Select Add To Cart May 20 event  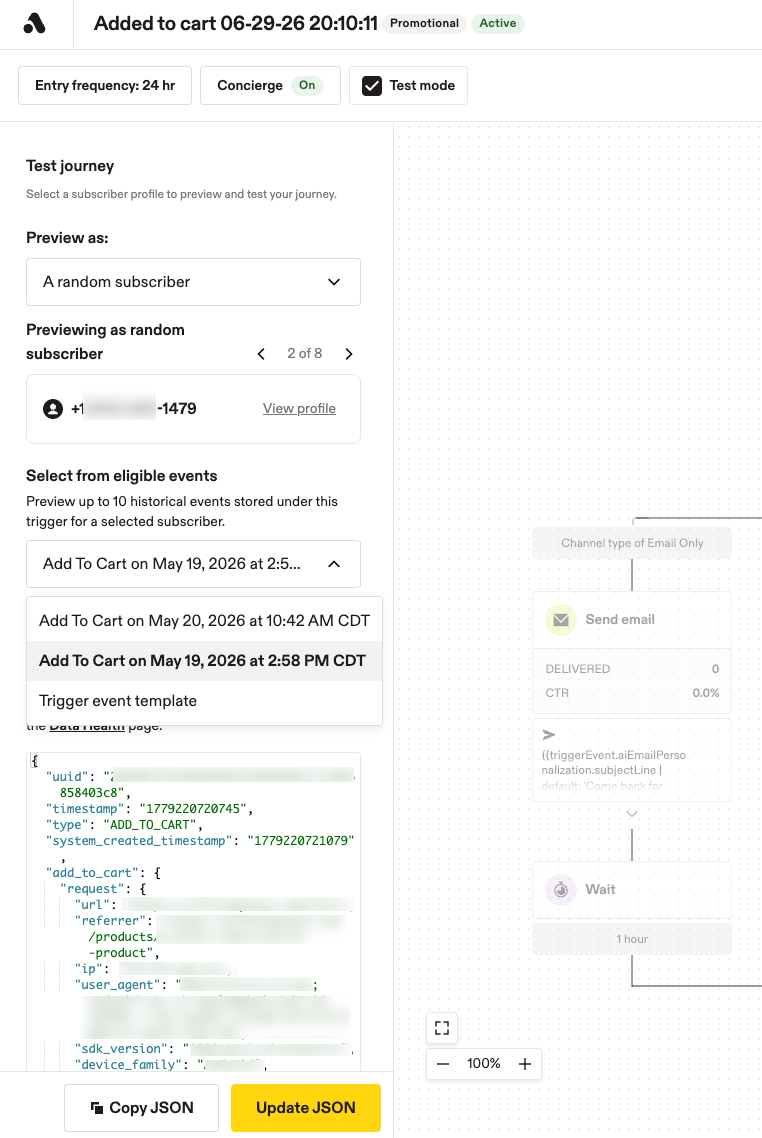(204, 621)
